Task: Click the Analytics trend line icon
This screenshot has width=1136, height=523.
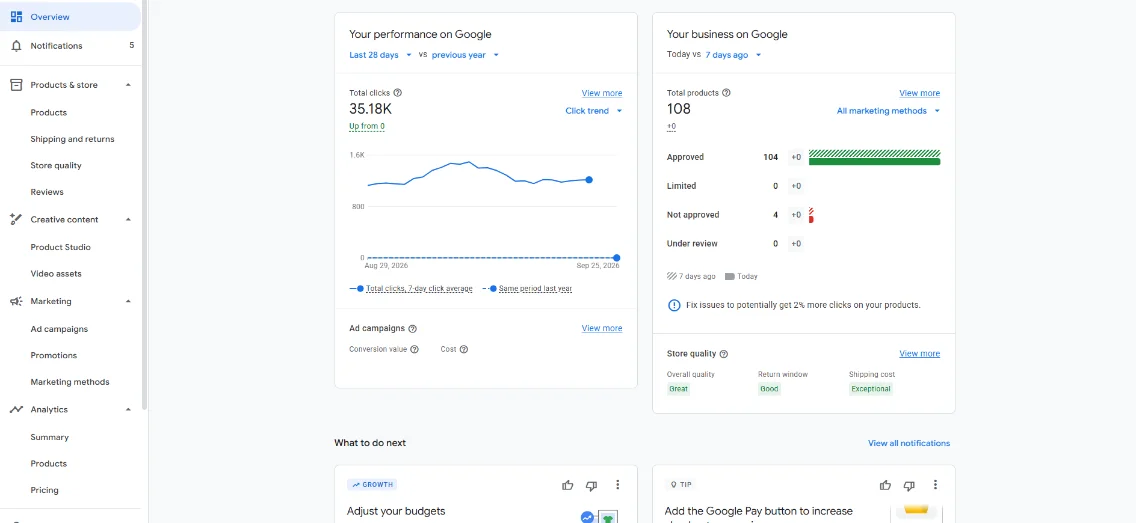Action: tap(16, 409)
